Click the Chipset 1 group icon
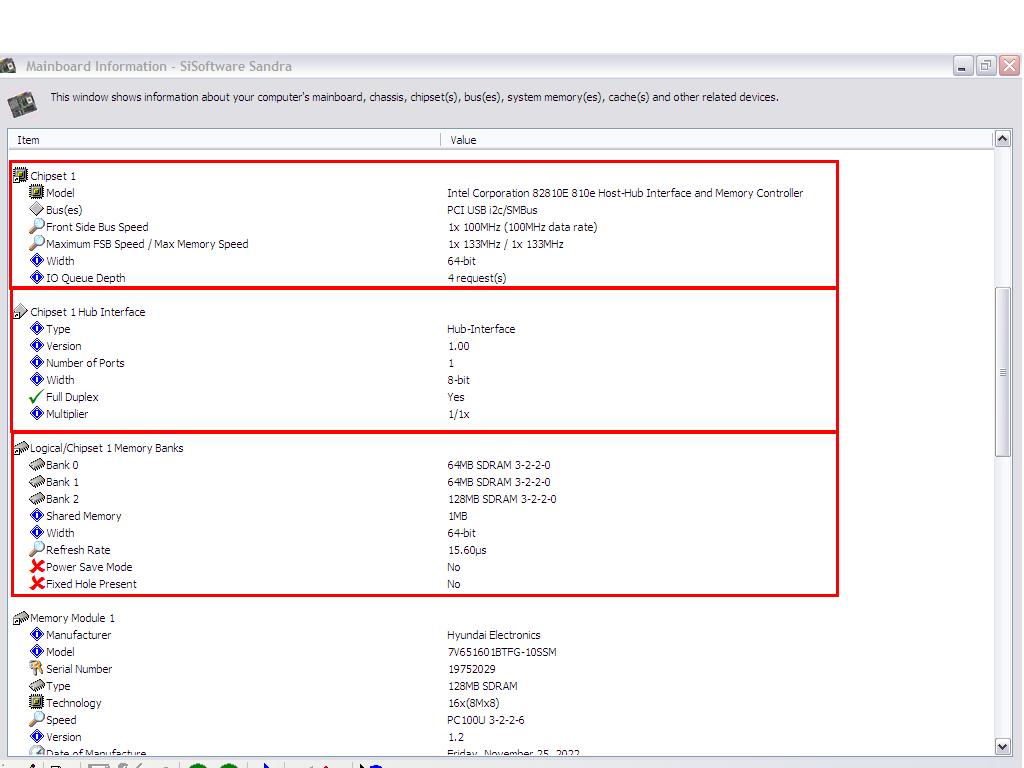This screenshot has width=1024, height=768. tap(21, 176)
